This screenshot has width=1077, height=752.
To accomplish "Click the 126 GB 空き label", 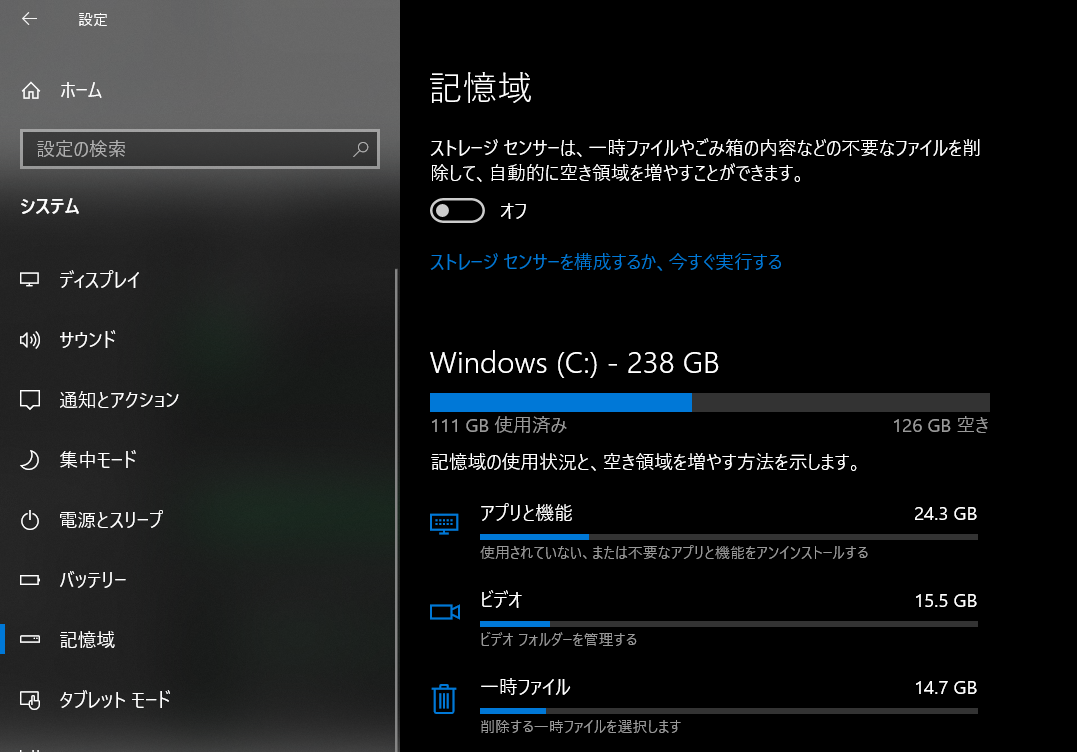I will [x=941, y=426].
